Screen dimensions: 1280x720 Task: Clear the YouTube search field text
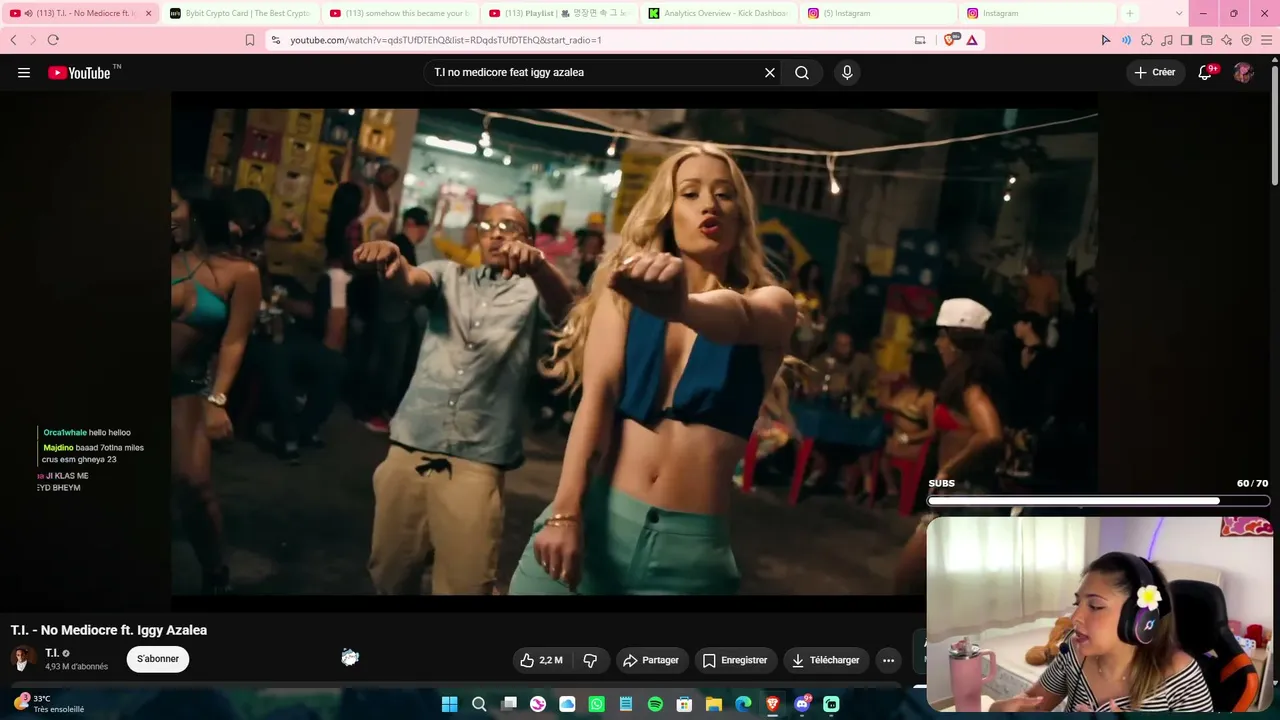click(x=770, y=73)
